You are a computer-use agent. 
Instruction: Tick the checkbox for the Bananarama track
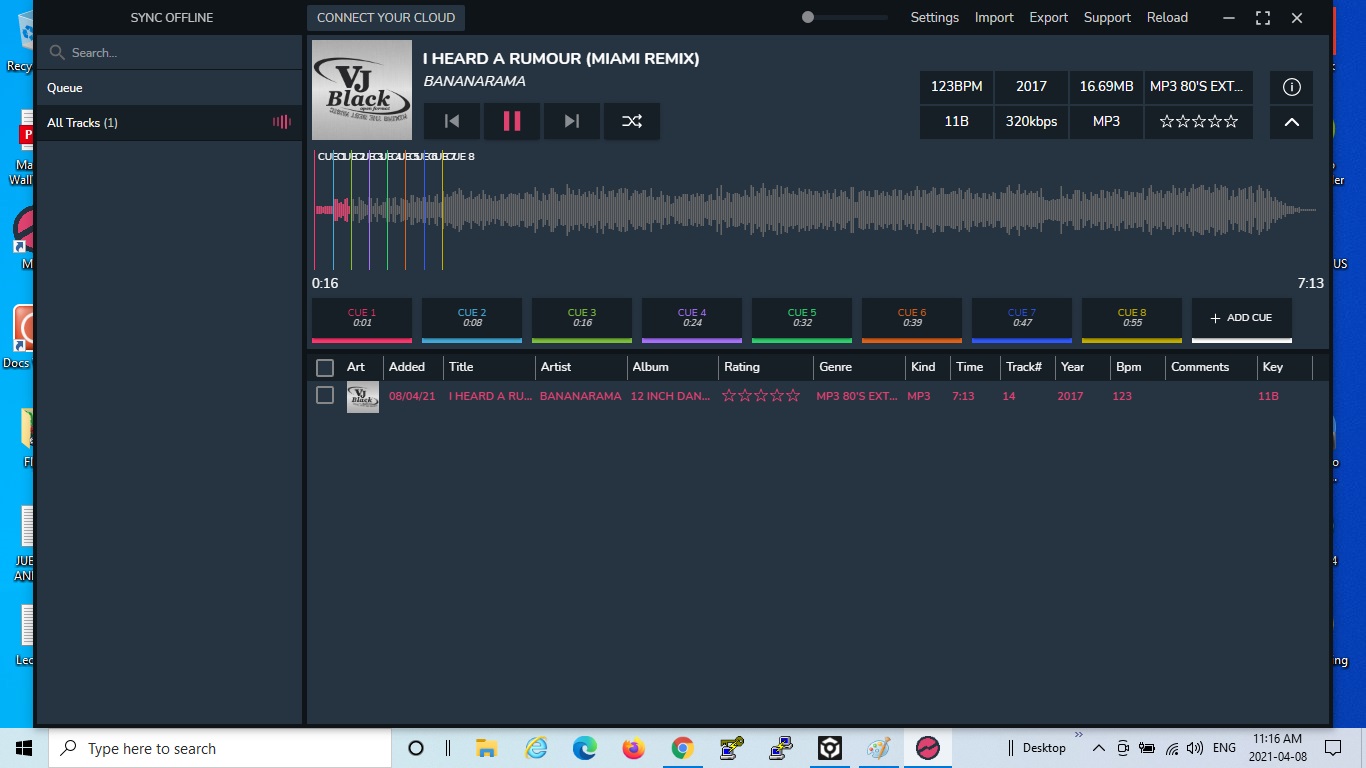[325, 396]
